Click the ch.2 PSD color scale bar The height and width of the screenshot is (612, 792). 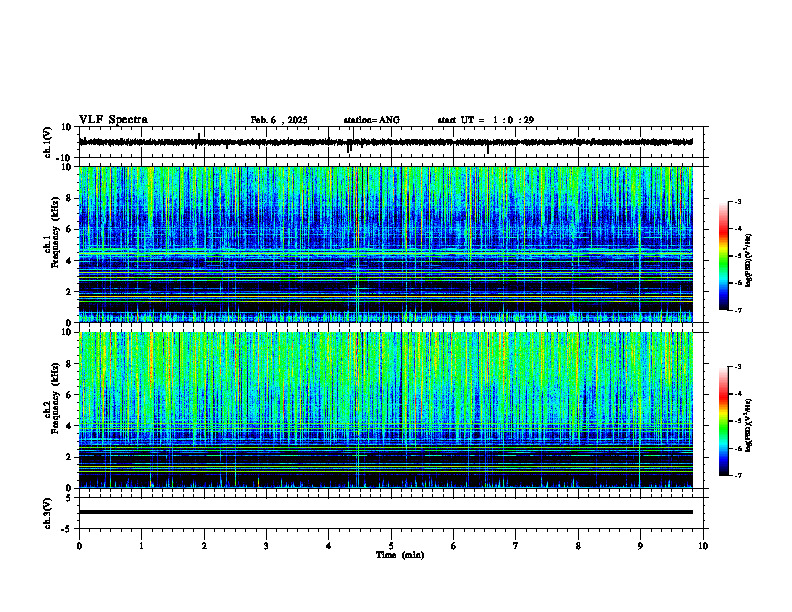coord(723,421)
